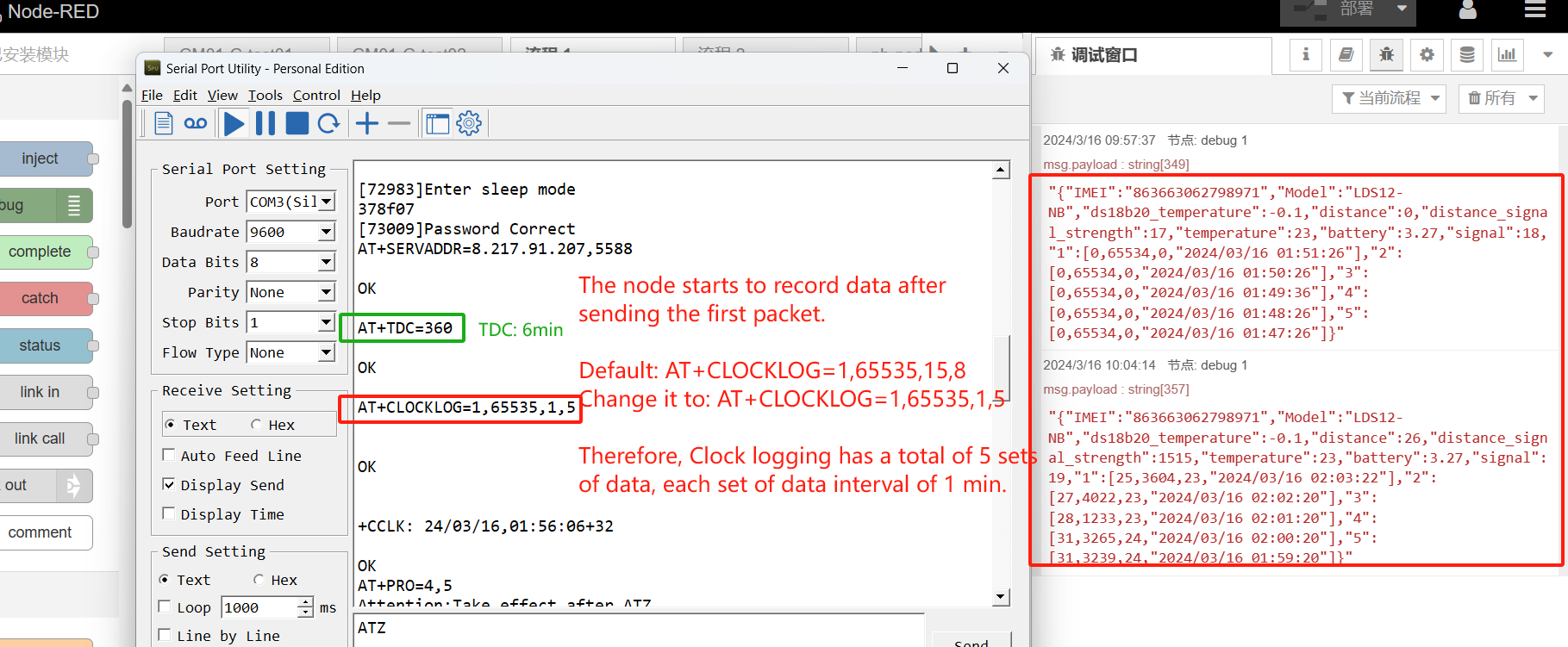The width and height of the screenshot is (1568, 647).
Task: Select the debug bug sidebar icon
Action: pos(1386,55)
